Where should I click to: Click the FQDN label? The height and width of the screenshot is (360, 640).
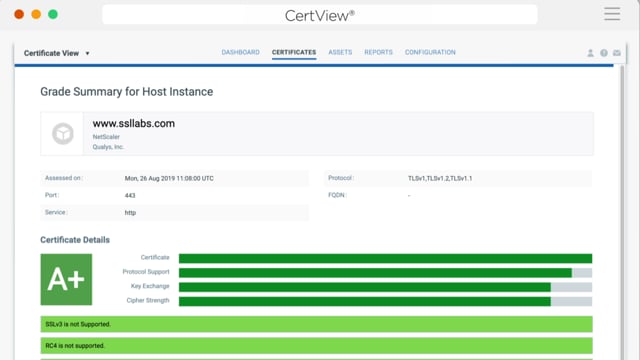point(337,195)
